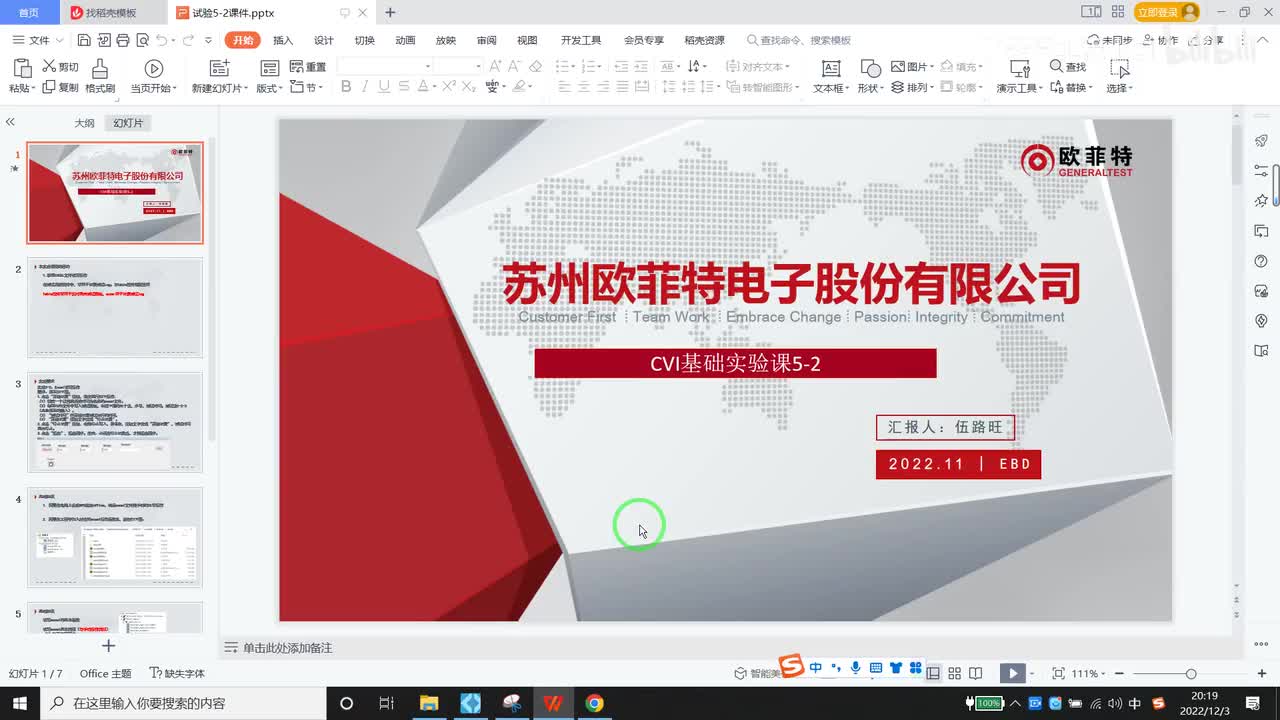
Task: Collapse the slide panel with double chevron
Action: [x=10, y=122]
